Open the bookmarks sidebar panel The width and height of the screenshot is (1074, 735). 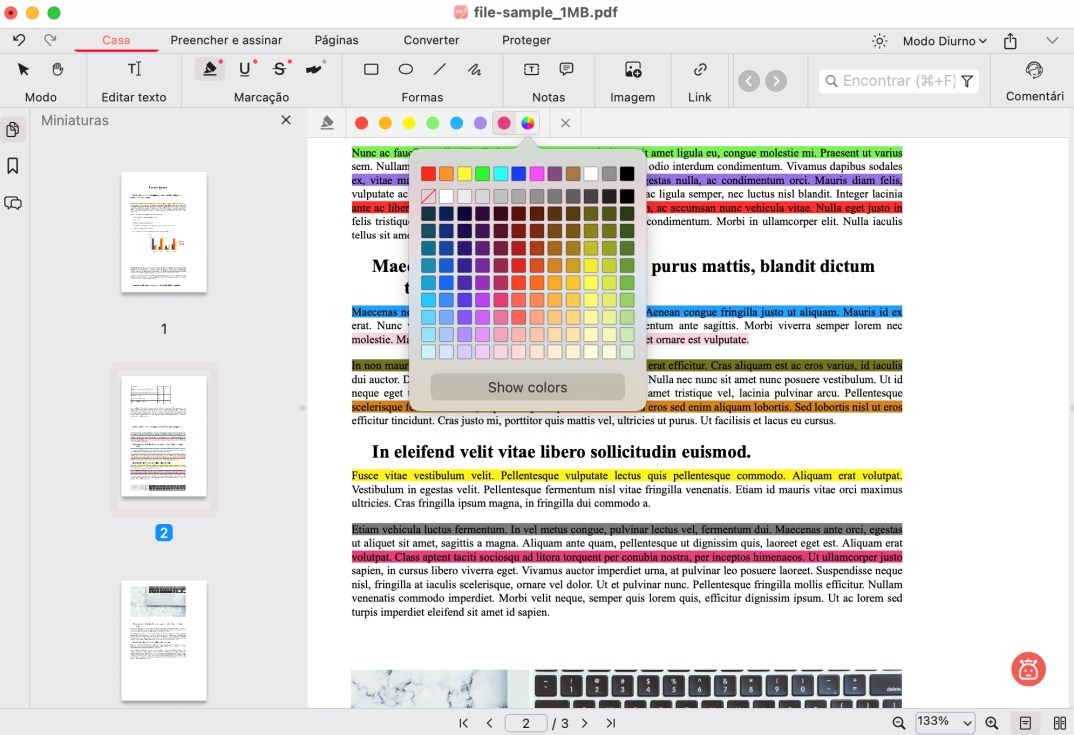tap(13, 166)
